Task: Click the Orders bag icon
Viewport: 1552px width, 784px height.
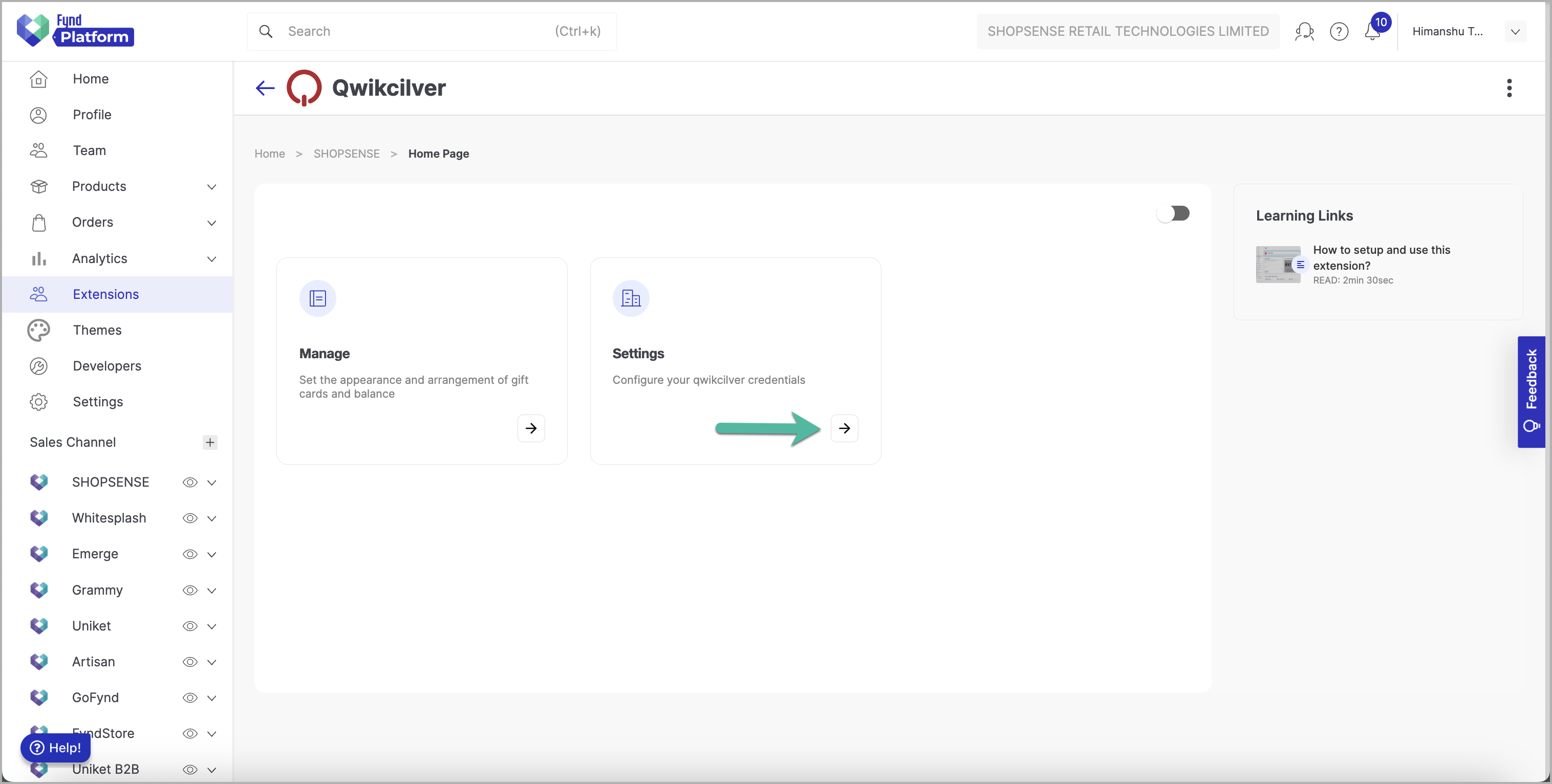Action: click(38, 223)
